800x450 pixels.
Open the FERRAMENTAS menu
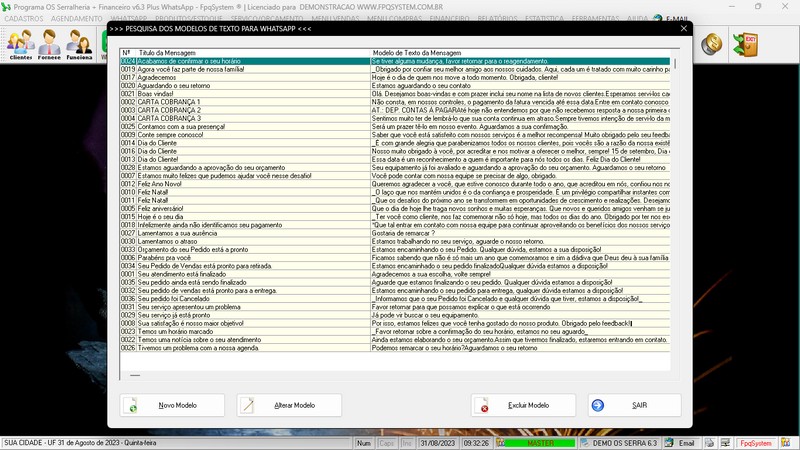(595, 19)
